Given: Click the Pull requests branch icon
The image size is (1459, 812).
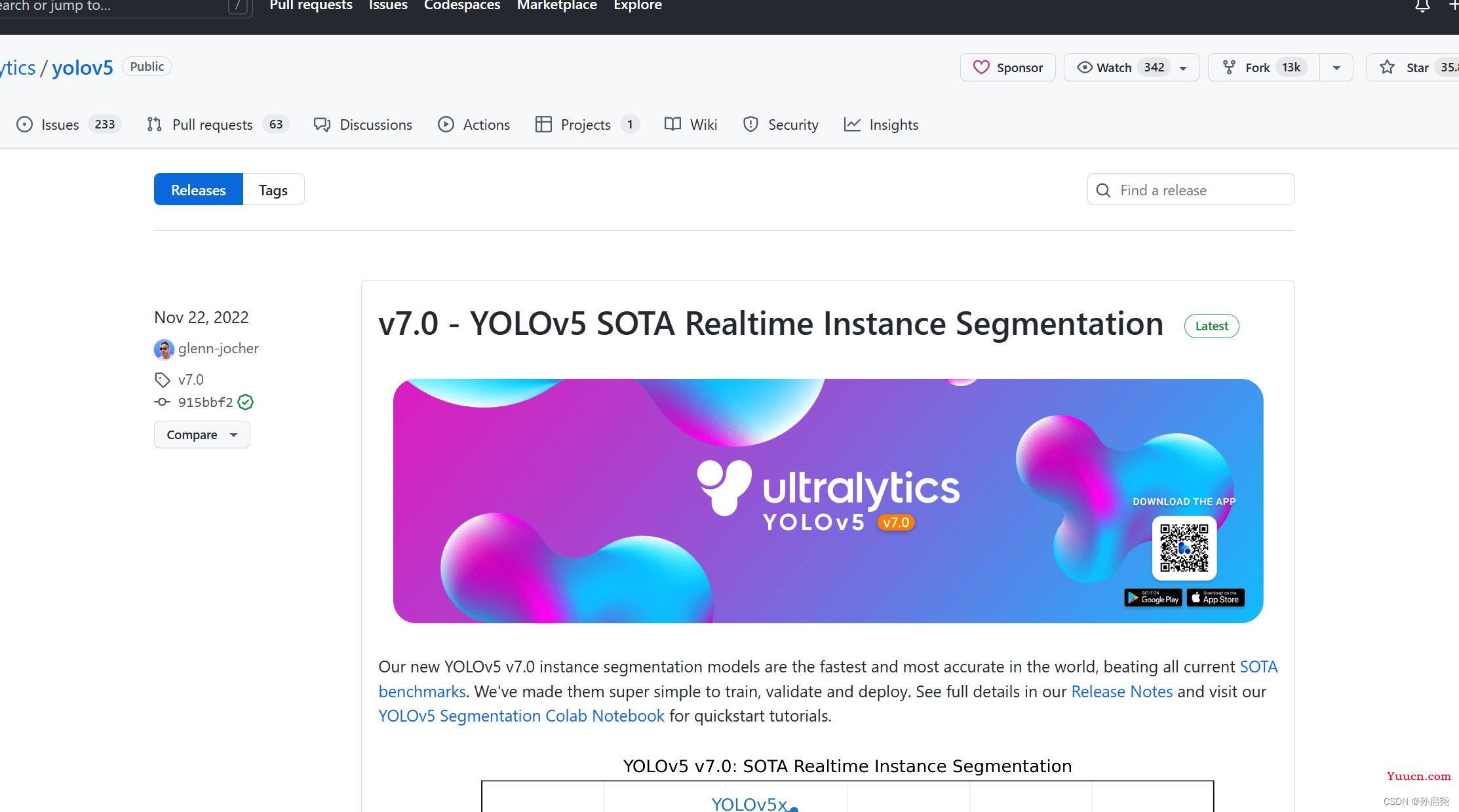Looking at the screenshot, I should (x=154, y=125).
